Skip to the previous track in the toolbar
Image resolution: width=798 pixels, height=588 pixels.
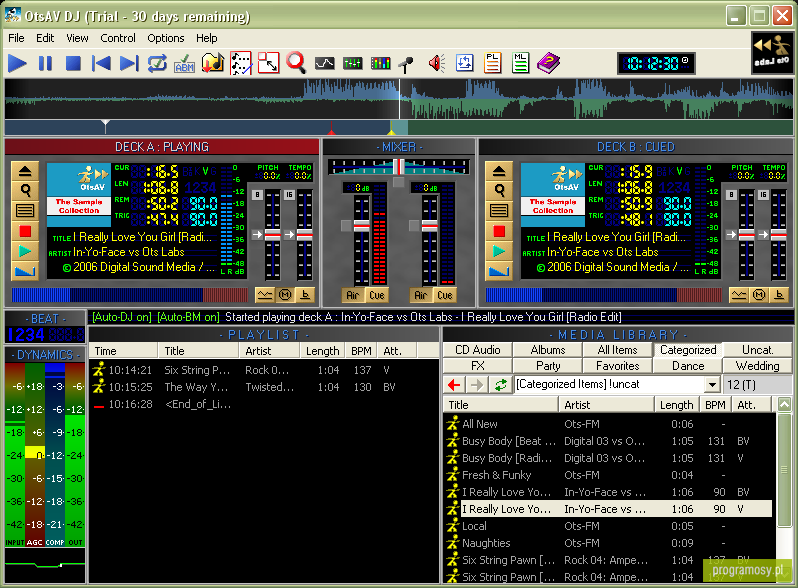pos(101,63)
